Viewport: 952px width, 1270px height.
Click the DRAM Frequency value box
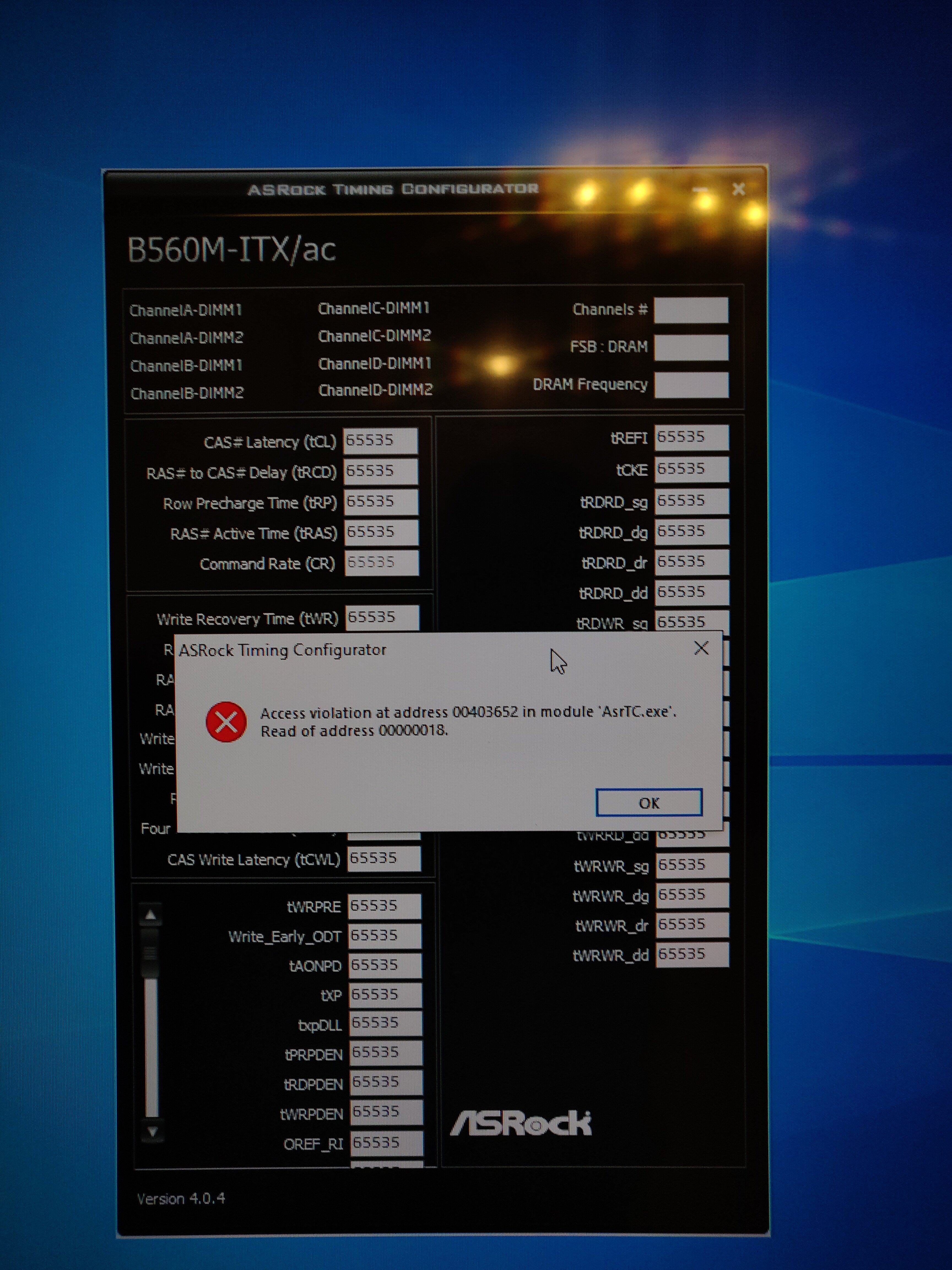click(x=691, y=385)
